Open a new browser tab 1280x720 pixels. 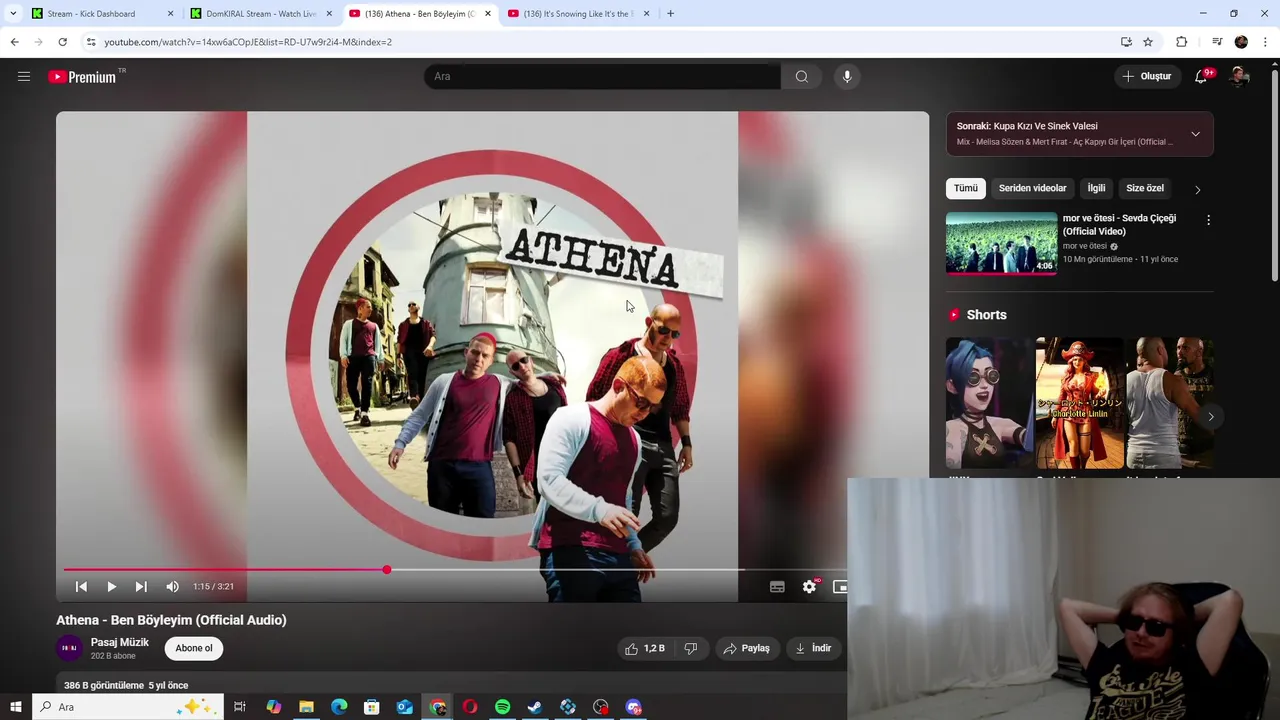670,14
